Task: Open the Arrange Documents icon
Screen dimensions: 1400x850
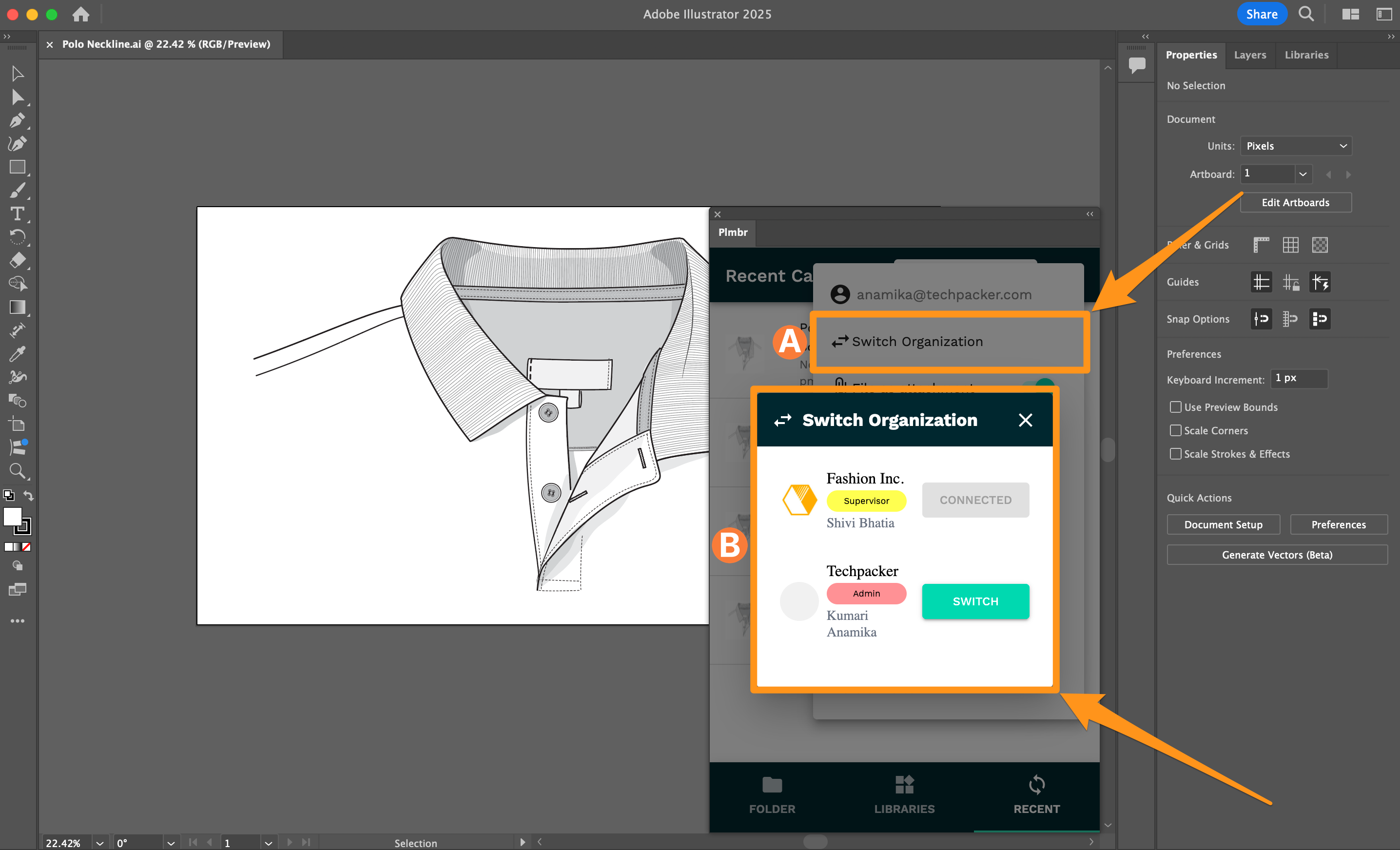Action: 1350,14
